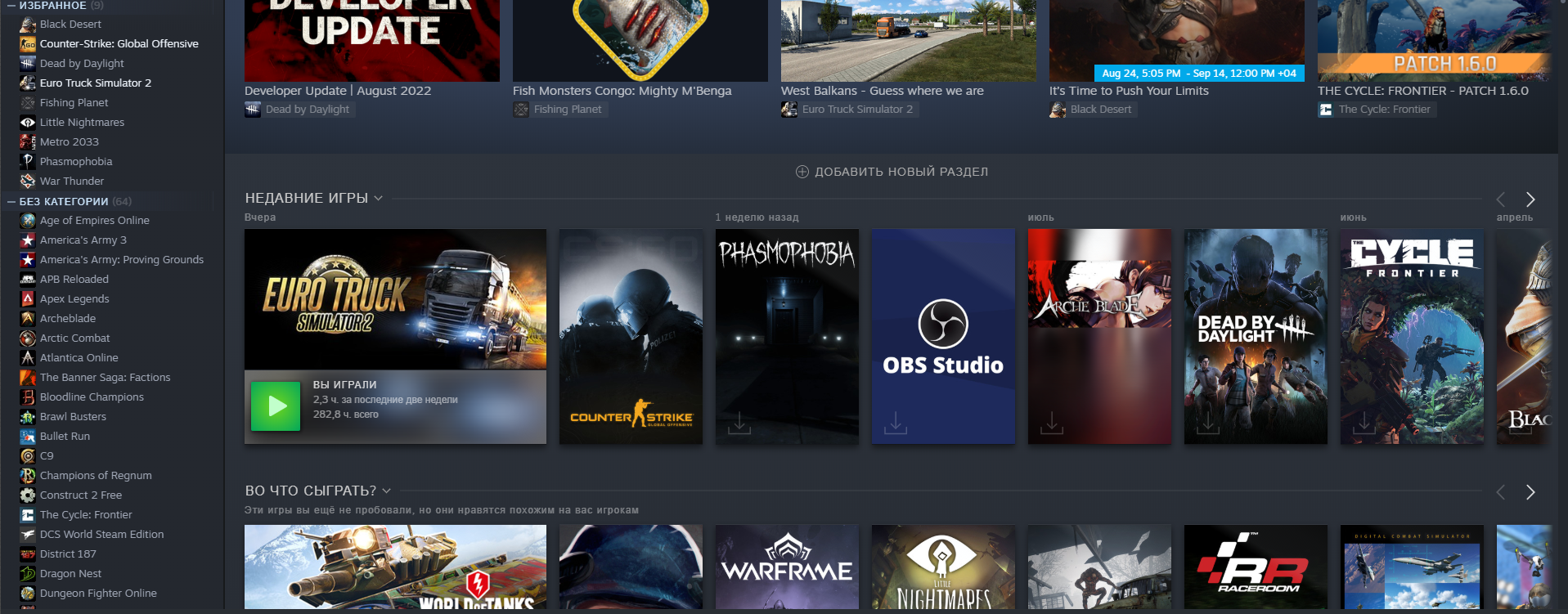
Task: Select Warframe card in suggestions
Action: pos(787,567)
